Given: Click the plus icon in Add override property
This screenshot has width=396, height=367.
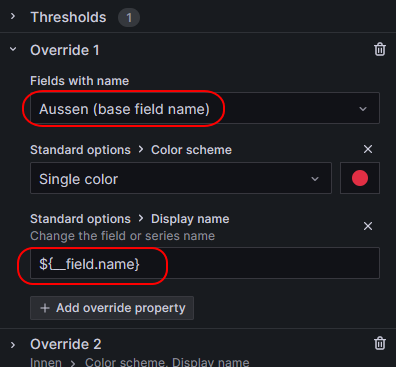Looking at the screenshot, I should click(45, 308).
